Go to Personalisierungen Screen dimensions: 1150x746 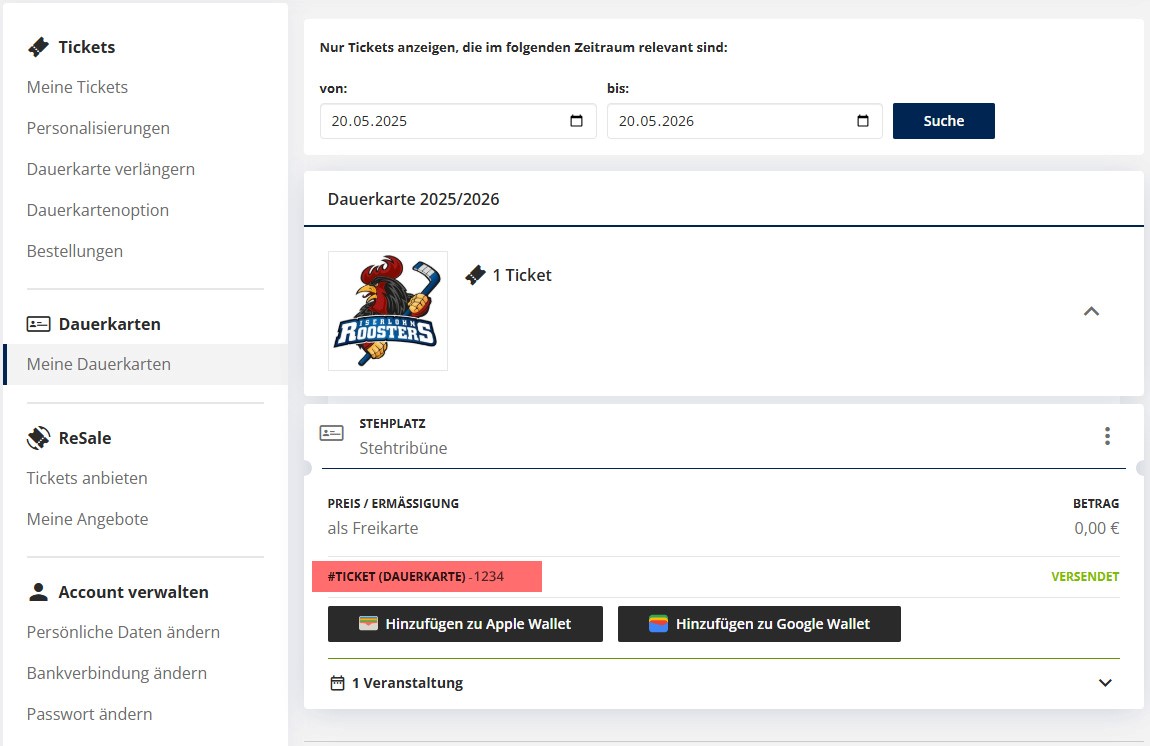(x=98, y=128)
